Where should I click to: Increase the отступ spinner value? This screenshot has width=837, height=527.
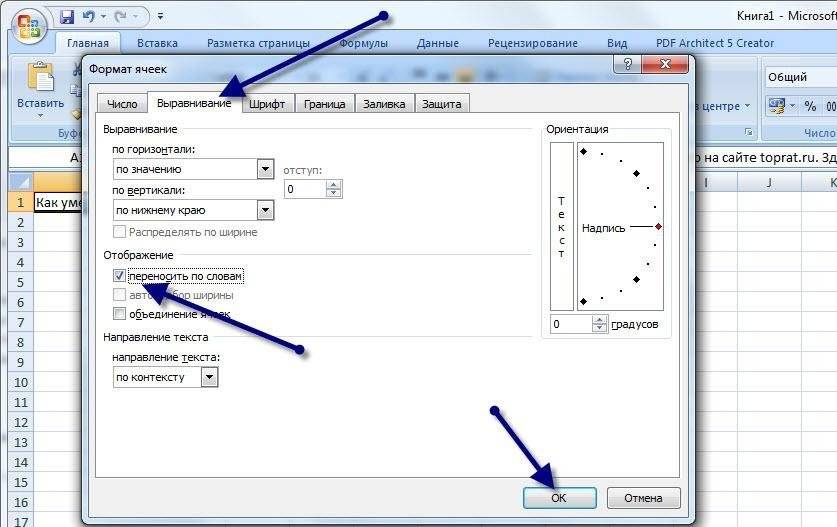[334, 185]
